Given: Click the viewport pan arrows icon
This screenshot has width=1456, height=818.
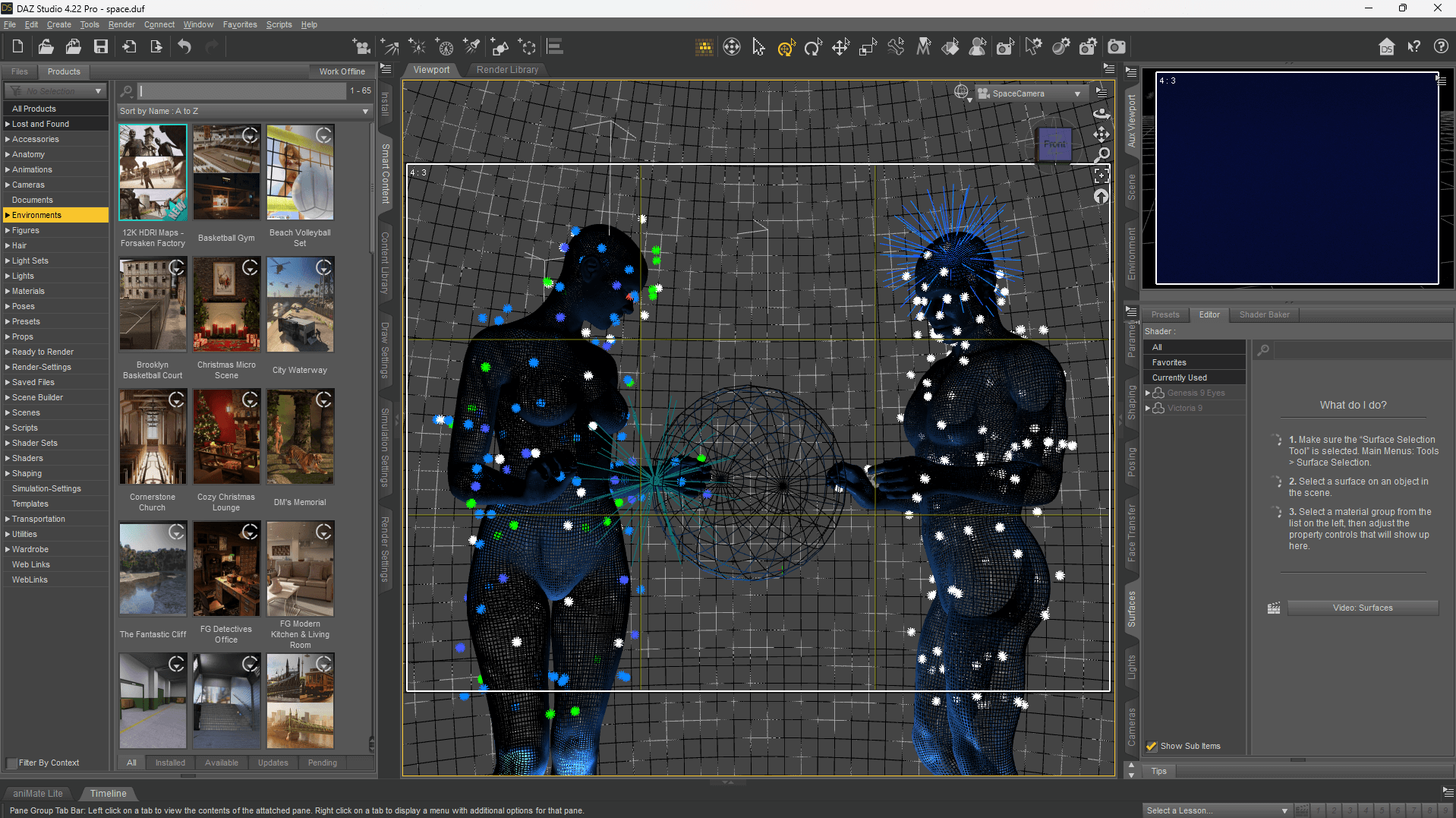Looking at the screenshot, I should (x=1101, y=134).
